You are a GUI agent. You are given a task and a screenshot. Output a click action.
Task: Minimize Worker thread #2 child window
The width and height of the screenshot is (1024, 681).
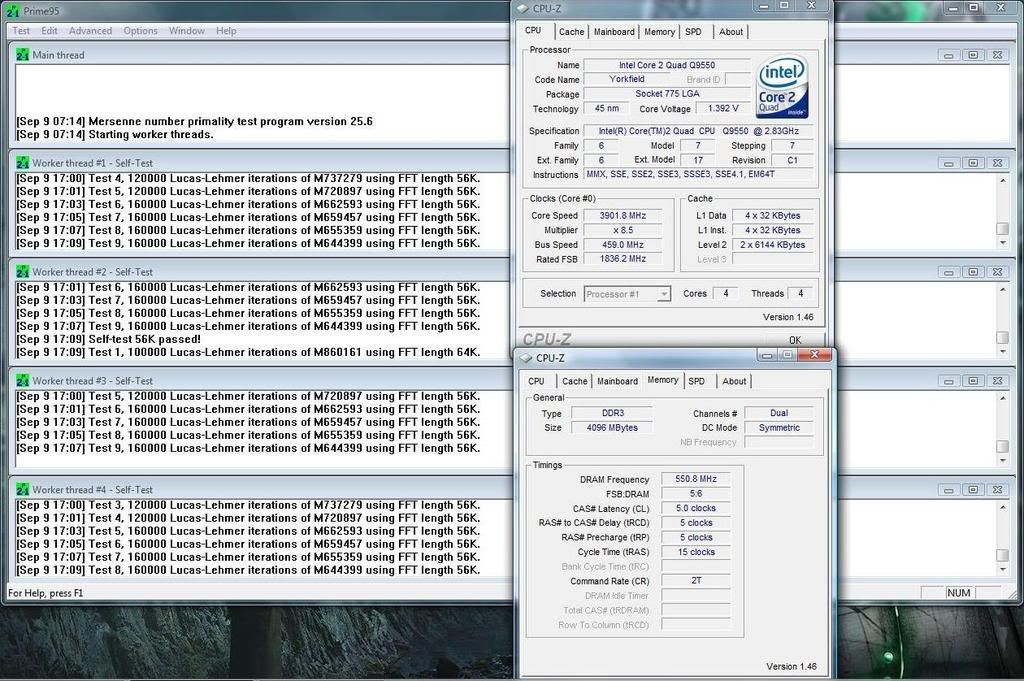coord(948,272)
